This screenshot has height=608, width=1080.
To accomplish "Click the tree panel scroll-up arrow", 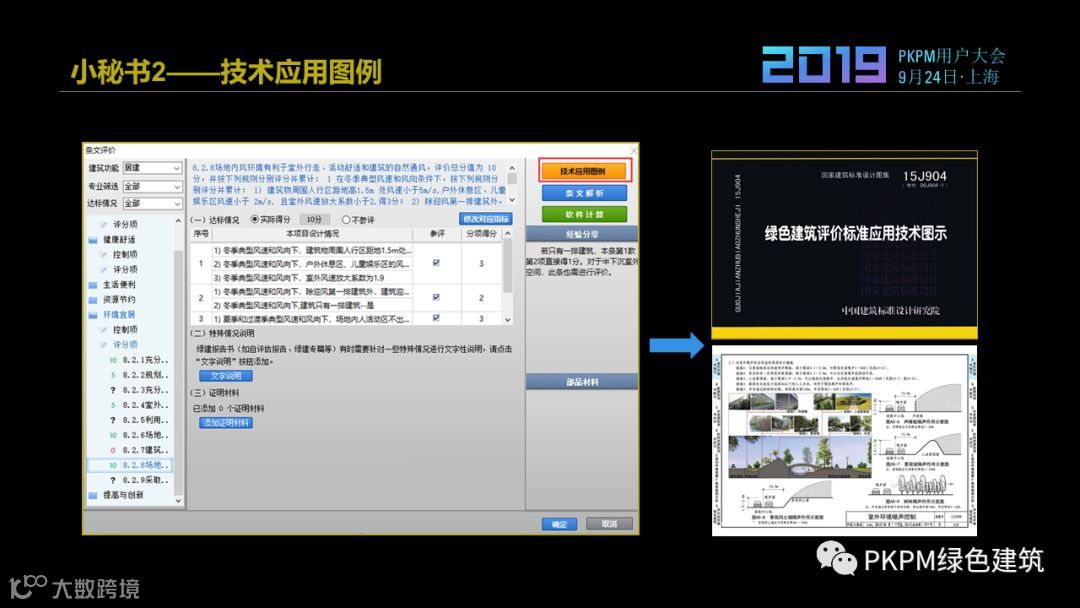I will 178,221.
